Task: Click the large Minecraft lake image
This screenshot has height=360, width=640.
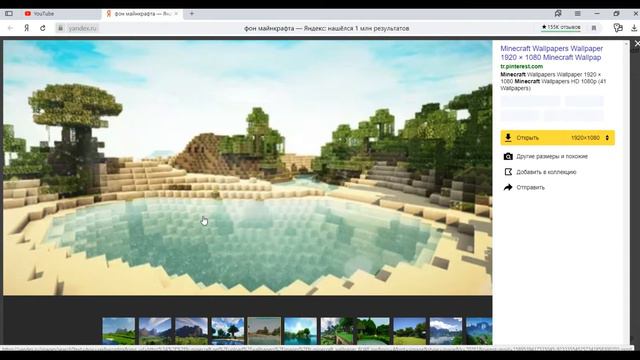Action: pyautogui.click(x=248, y=167)
